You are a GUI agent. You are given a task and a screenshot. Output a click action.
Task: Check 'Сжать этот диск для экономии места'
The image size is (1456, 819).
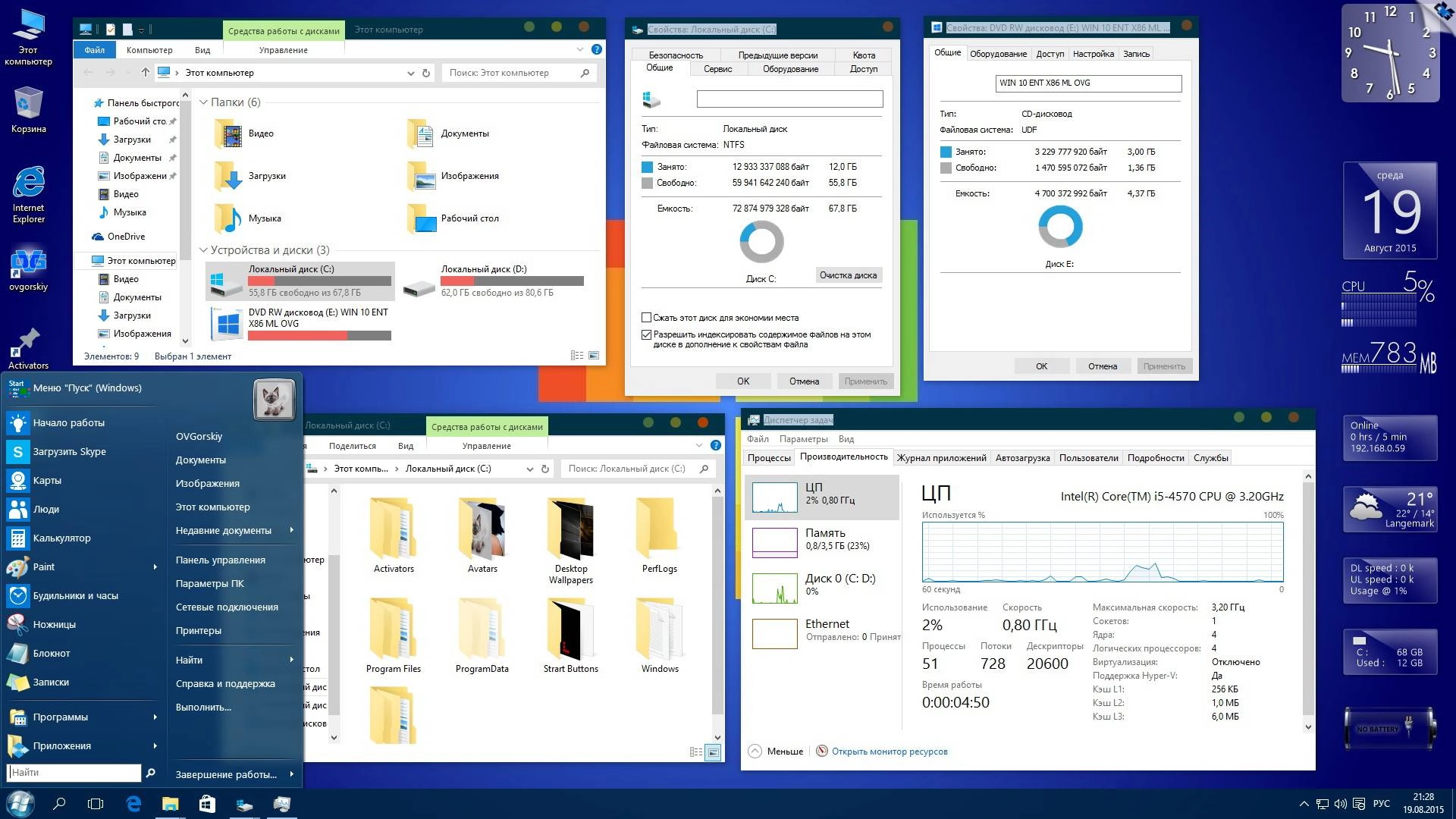coord(647,317)
